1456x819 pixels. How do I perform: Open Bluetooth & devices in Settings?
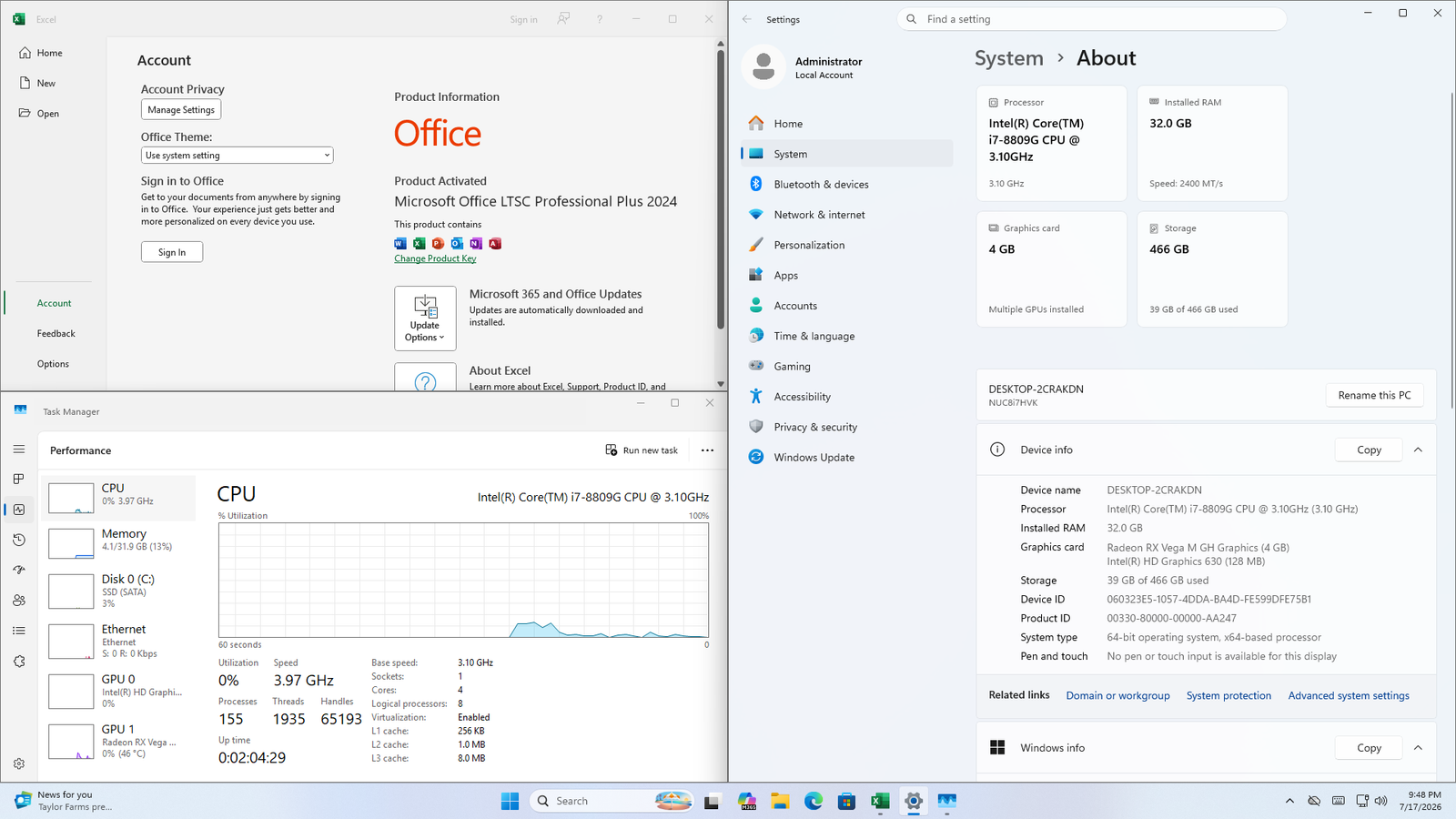pos(847,185)
